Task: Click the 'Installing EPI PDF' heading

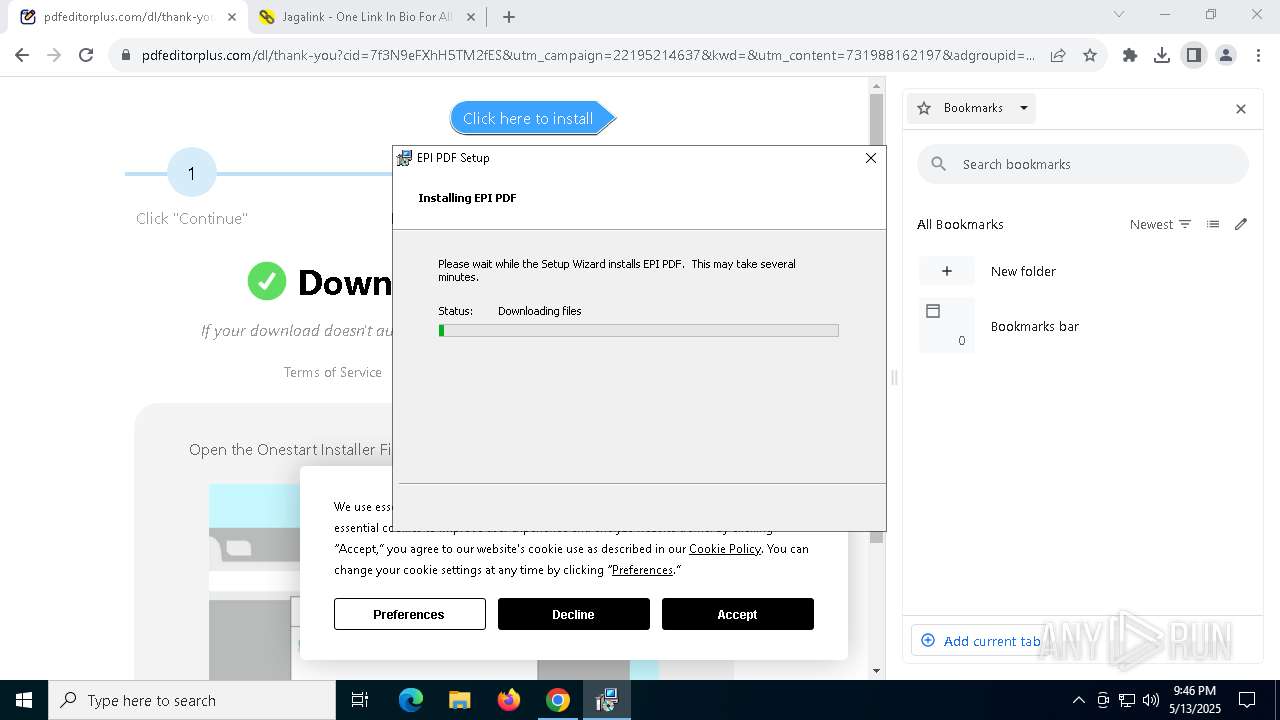Action: point(467,198)
